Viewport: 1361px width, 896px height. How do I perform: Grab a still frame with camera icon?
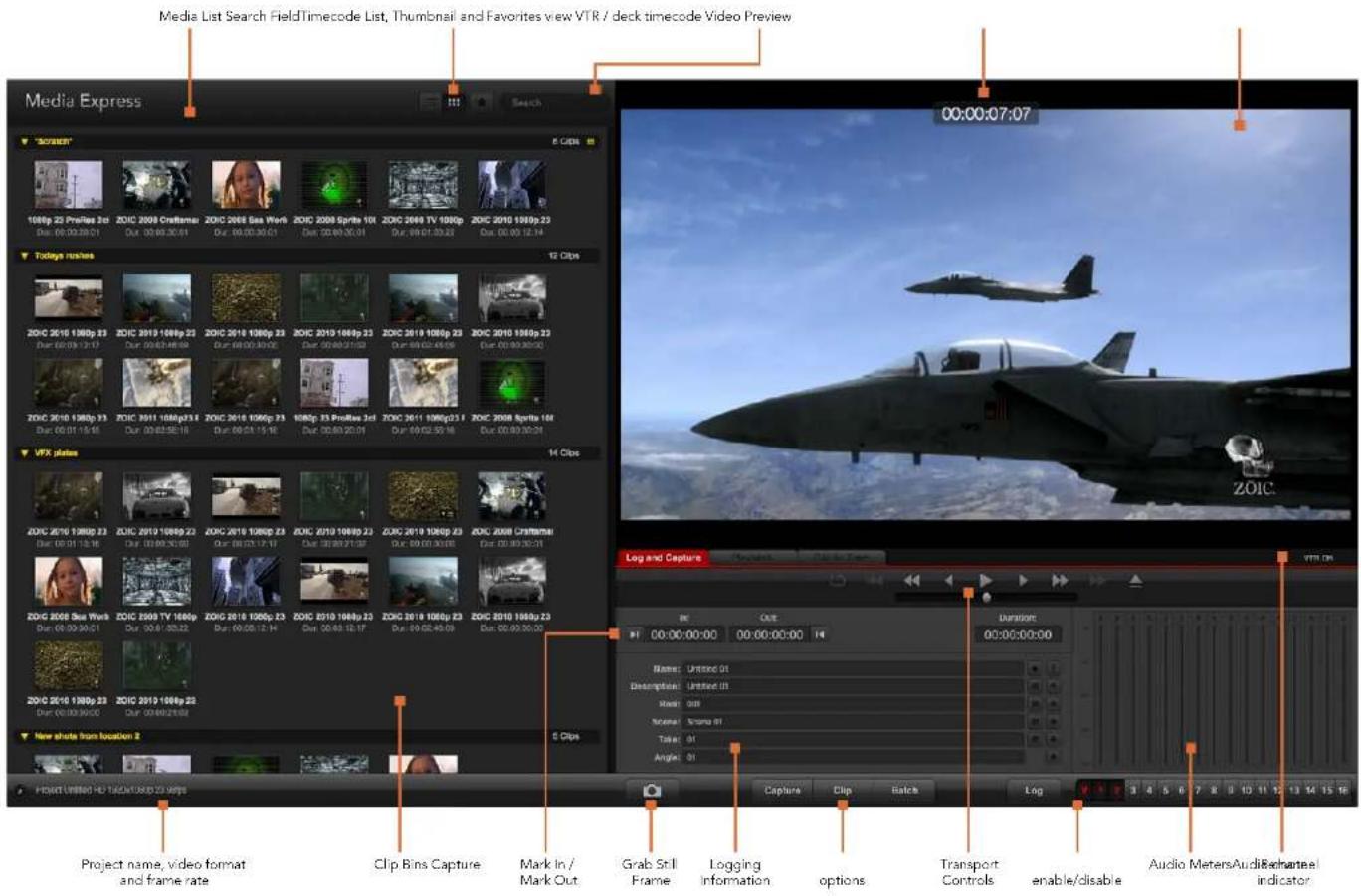click(x=652, y=791)
